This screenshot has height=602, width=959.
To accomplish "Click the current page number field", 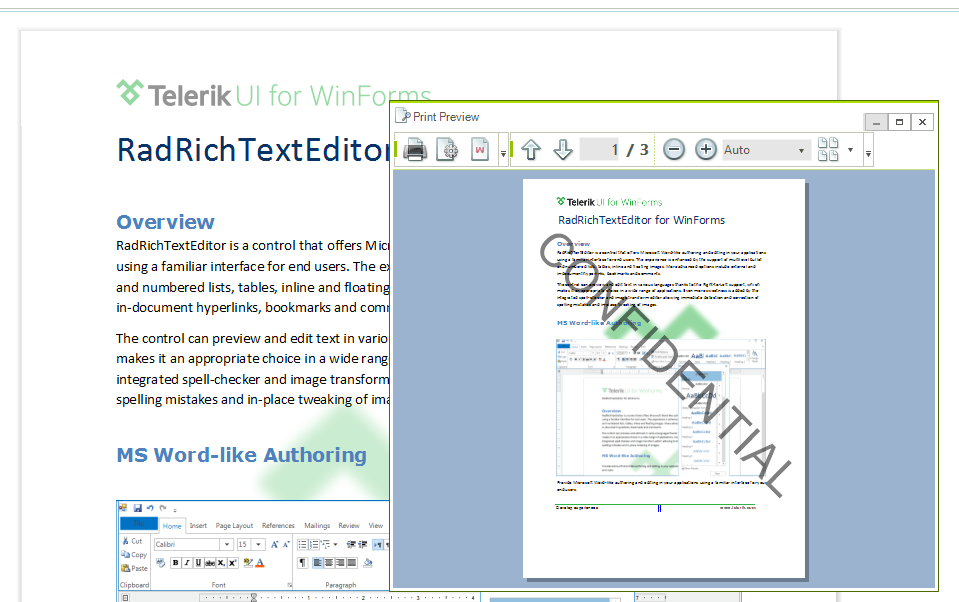I will [x=601, y=150].
